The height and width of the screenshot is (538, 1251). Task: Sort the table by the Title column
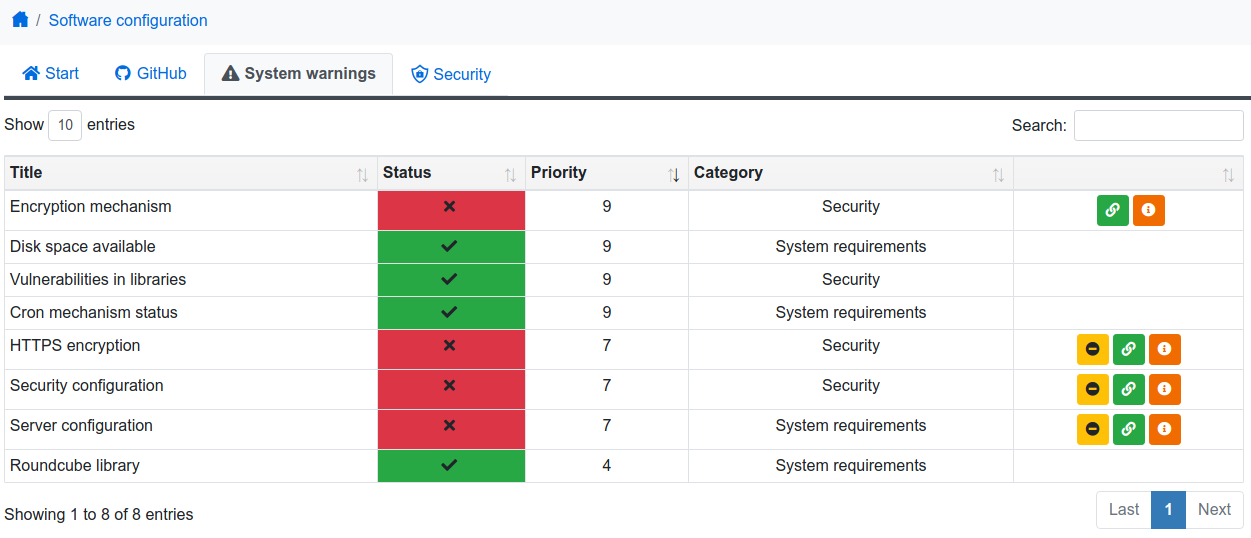tap(191, 173)
